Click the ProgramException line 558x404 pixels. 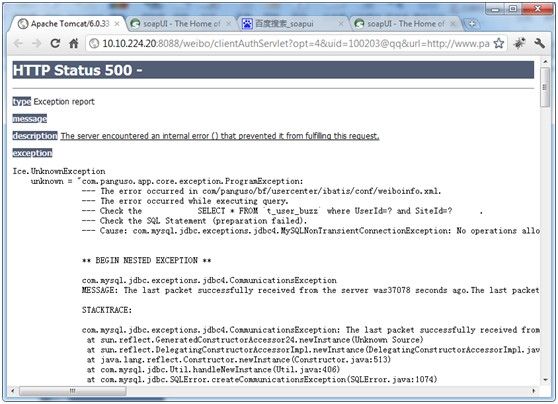[167, 182]
